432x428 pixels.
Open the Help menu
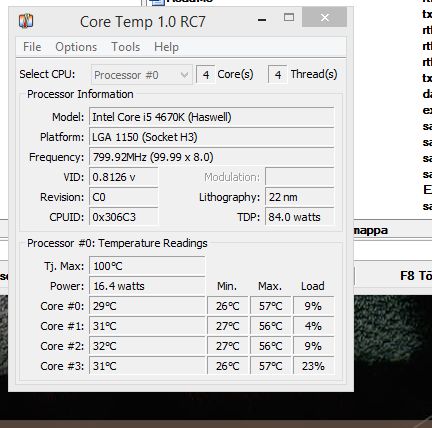[166, 47]
